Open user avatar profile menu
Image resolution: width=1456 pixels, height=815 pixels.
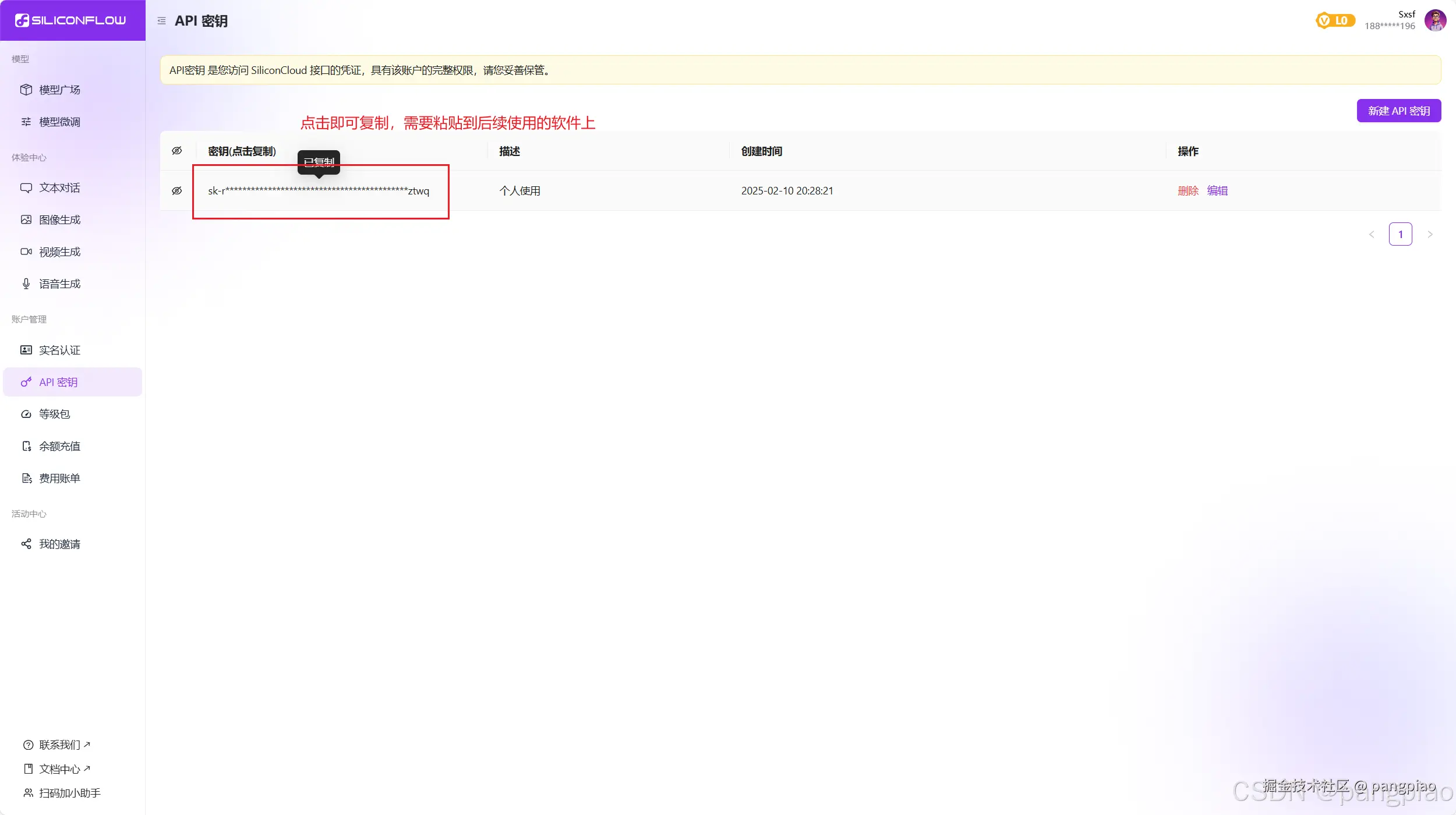click(1435, 20)
